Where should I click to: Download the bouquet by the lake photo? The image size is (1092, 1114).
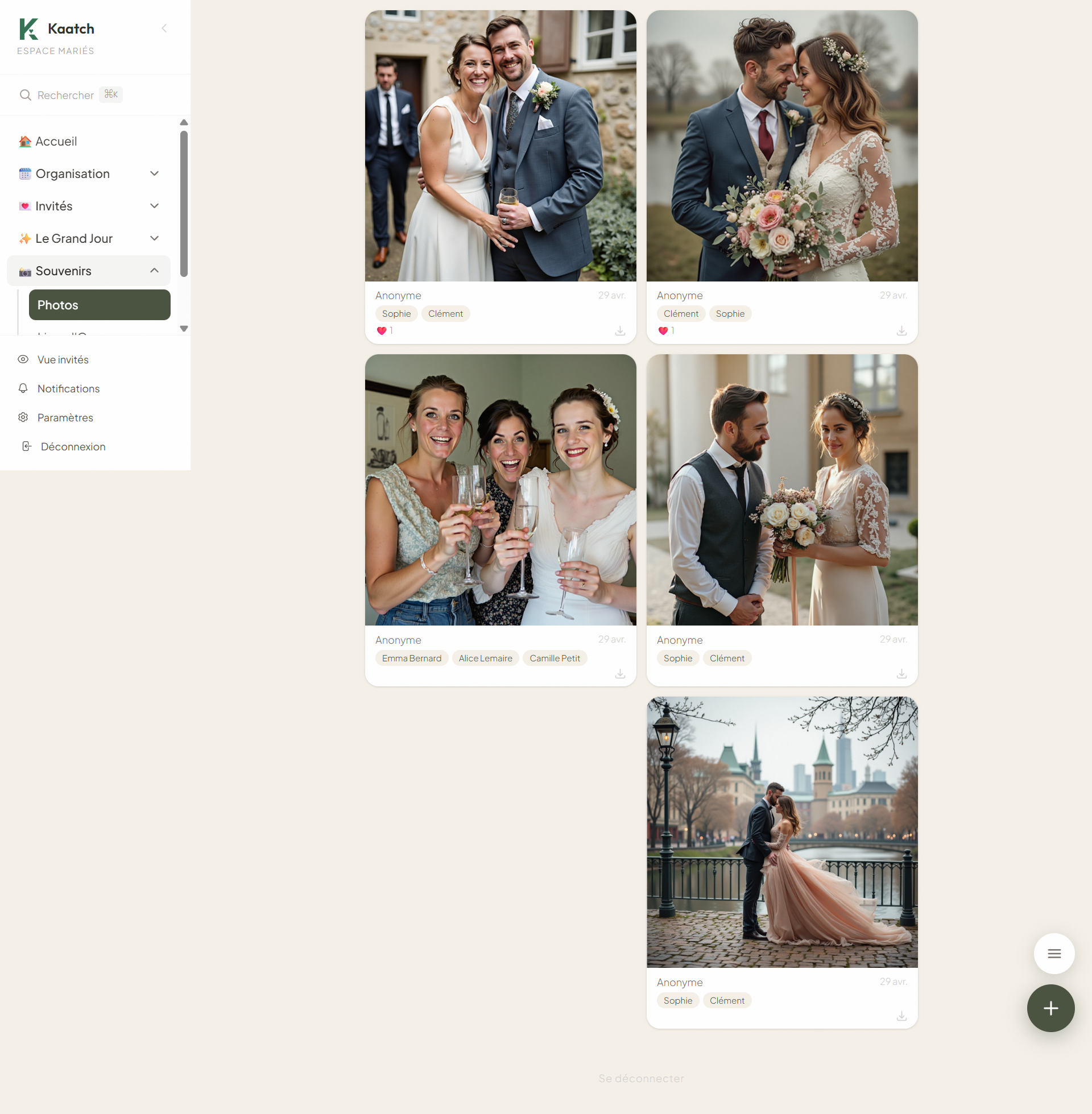901,331
